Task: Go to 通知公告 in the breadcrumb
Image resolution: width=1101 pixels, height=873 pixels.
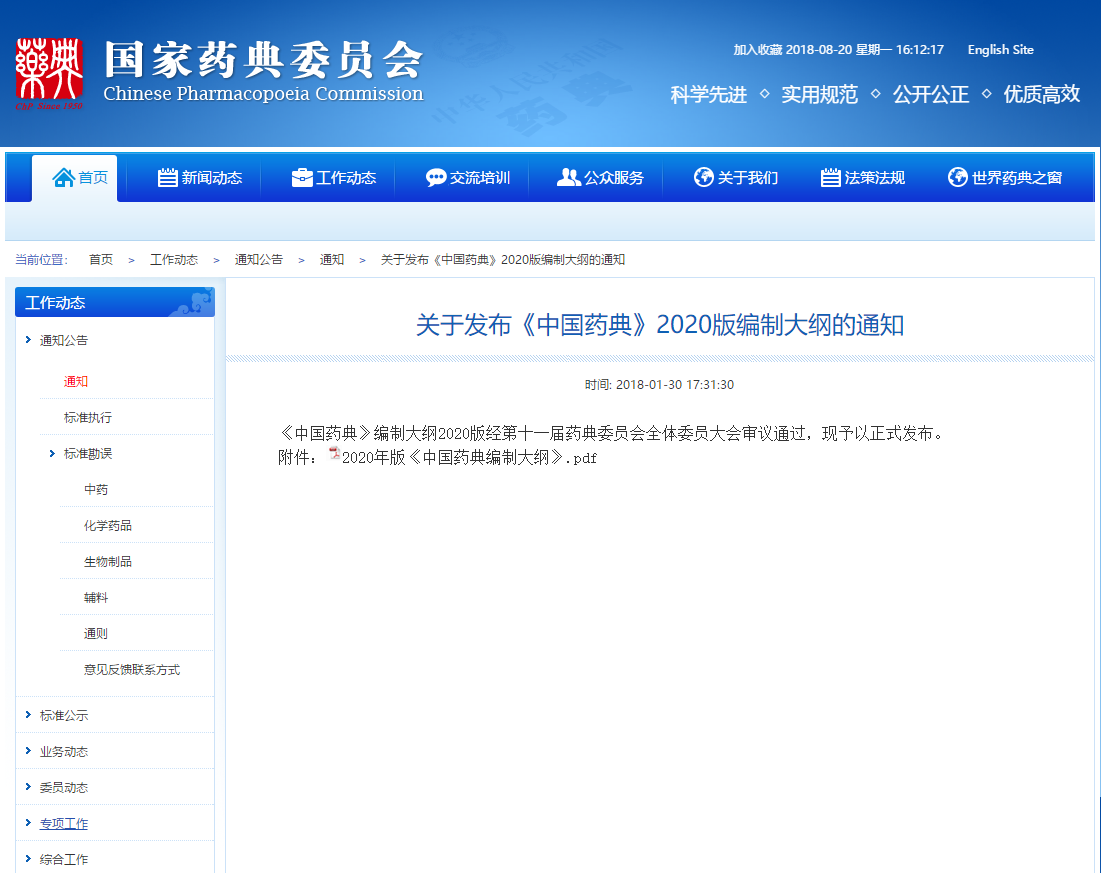Action: (258, 260)
